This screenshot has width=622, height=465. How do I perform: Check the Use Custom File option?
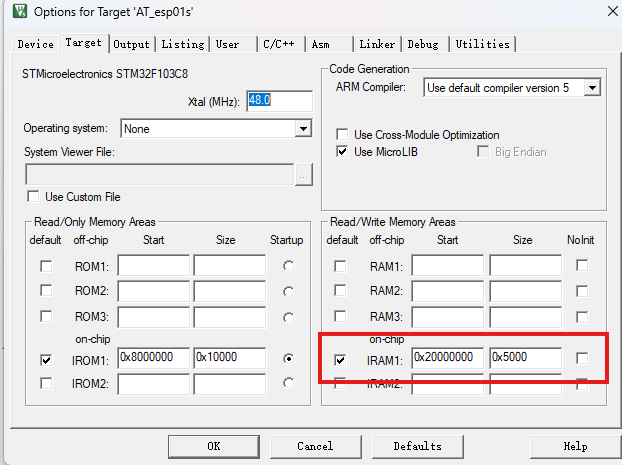tap(34, 197)
